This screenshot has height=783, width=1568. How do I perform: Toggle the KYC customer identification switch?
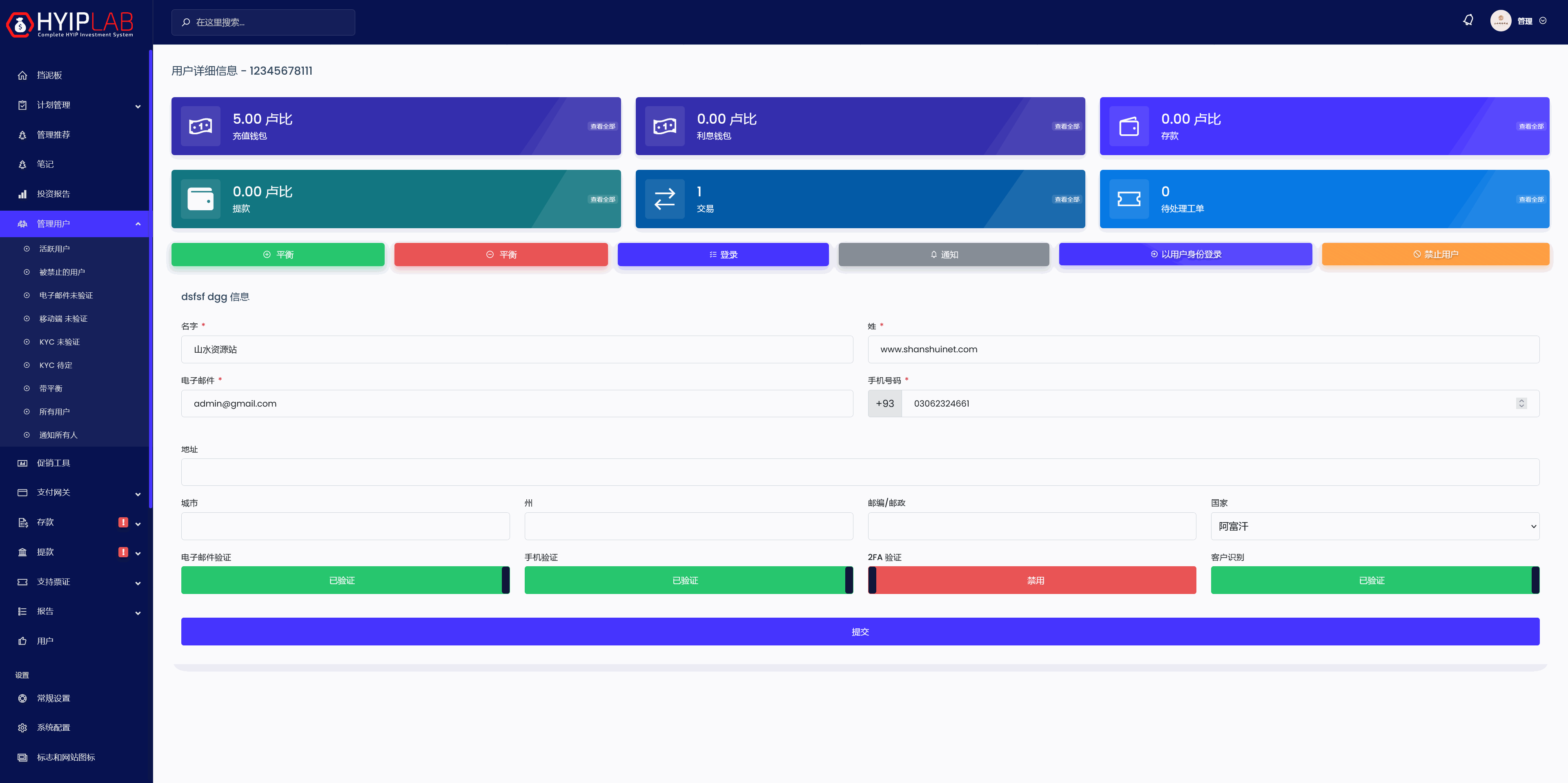click(1374, 580)
